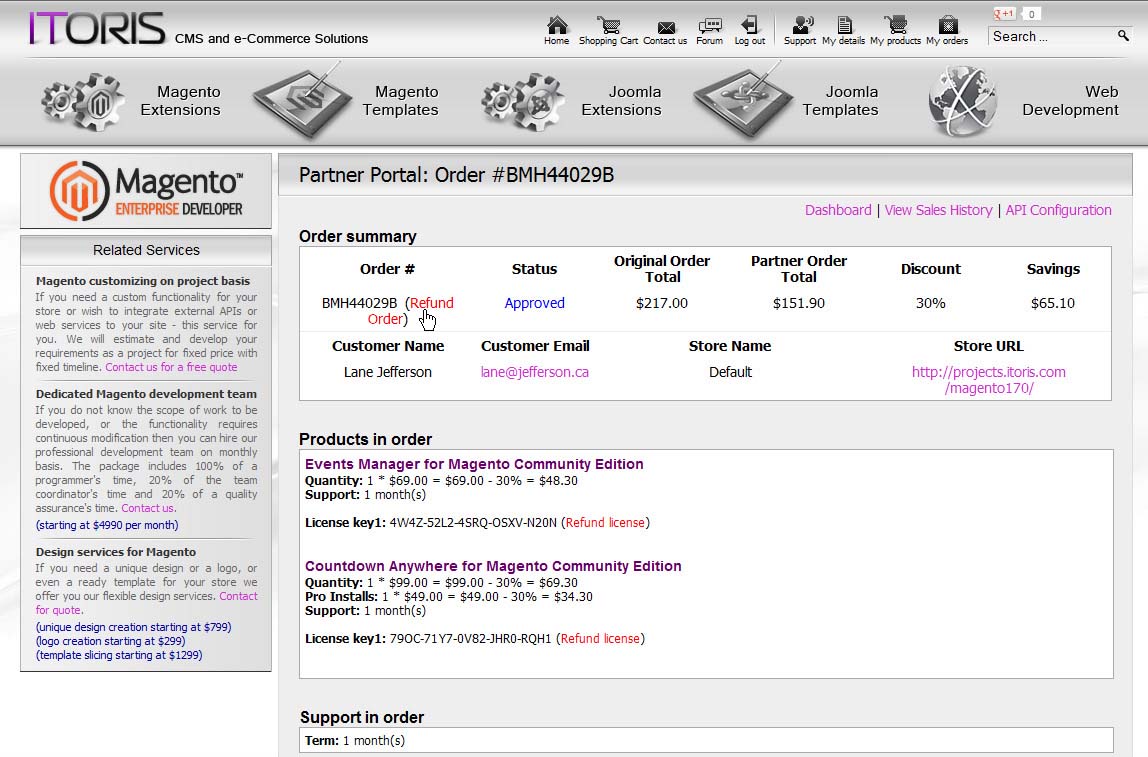The image size is (1148, 757).
Task: Click the 30% discount value
Action: [x=931, y=303]
